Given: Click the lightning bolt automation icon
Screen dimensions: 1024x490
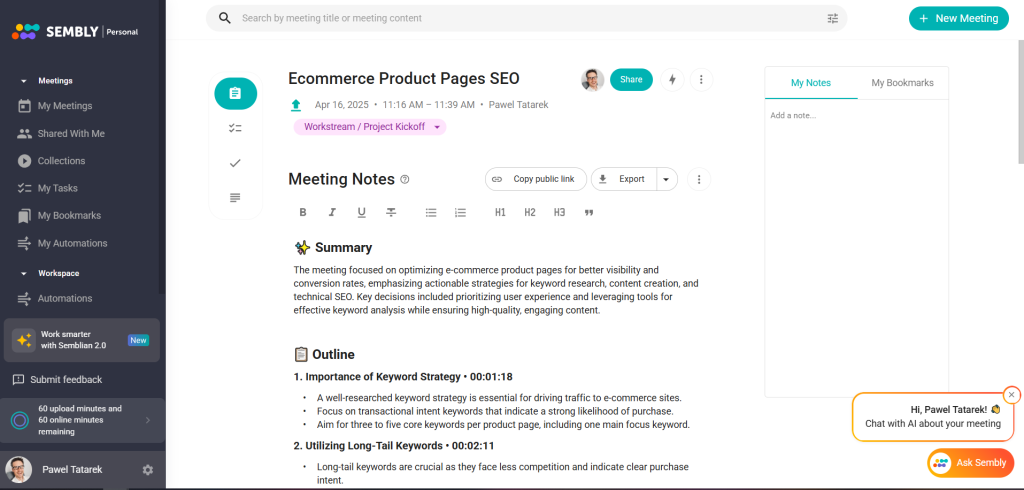Looking at the screenshot, I should [672, 80].
